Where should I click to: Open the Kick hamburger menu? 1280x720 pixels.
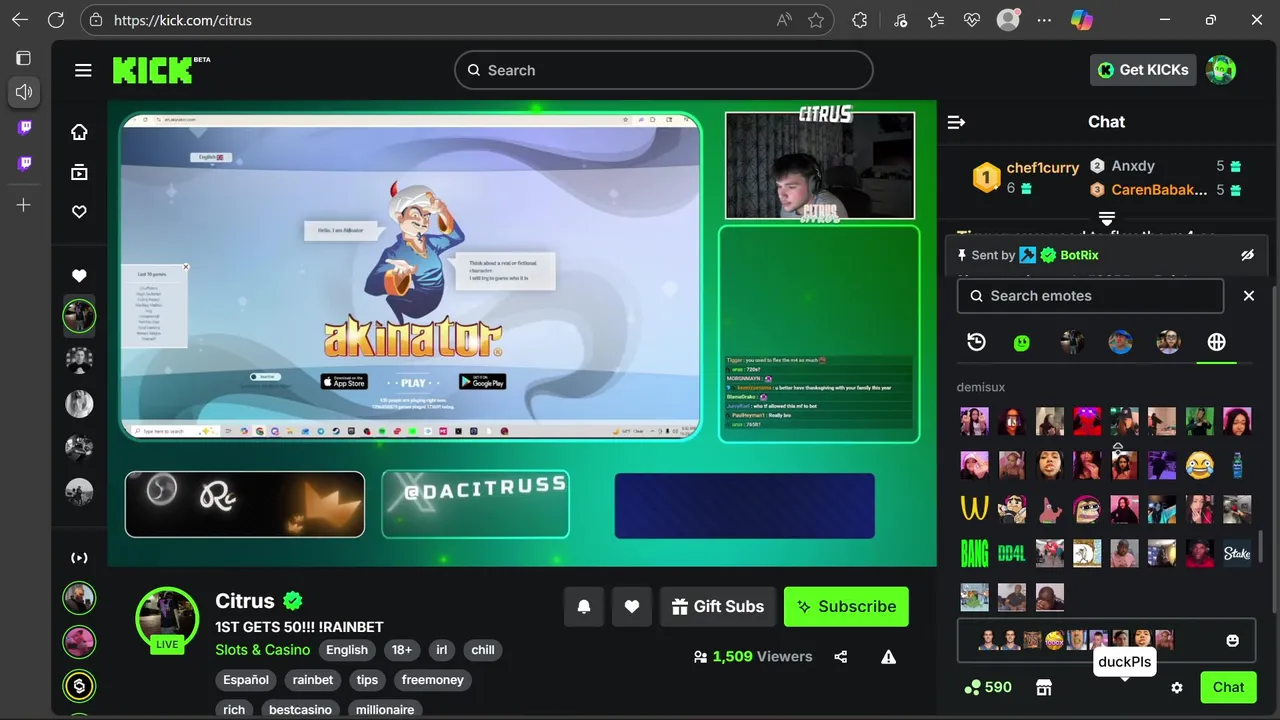click(83, 70)
